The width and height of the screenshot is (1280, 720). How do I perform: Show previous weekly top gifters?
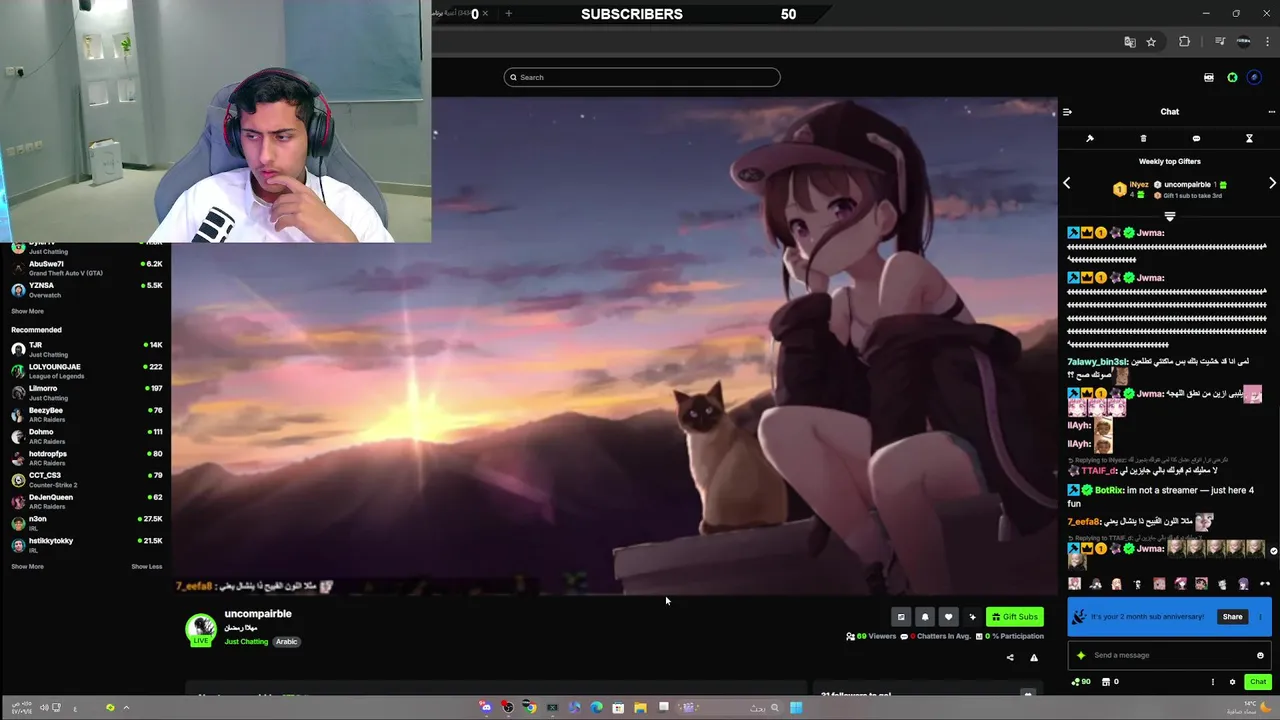coord(1066,183)
